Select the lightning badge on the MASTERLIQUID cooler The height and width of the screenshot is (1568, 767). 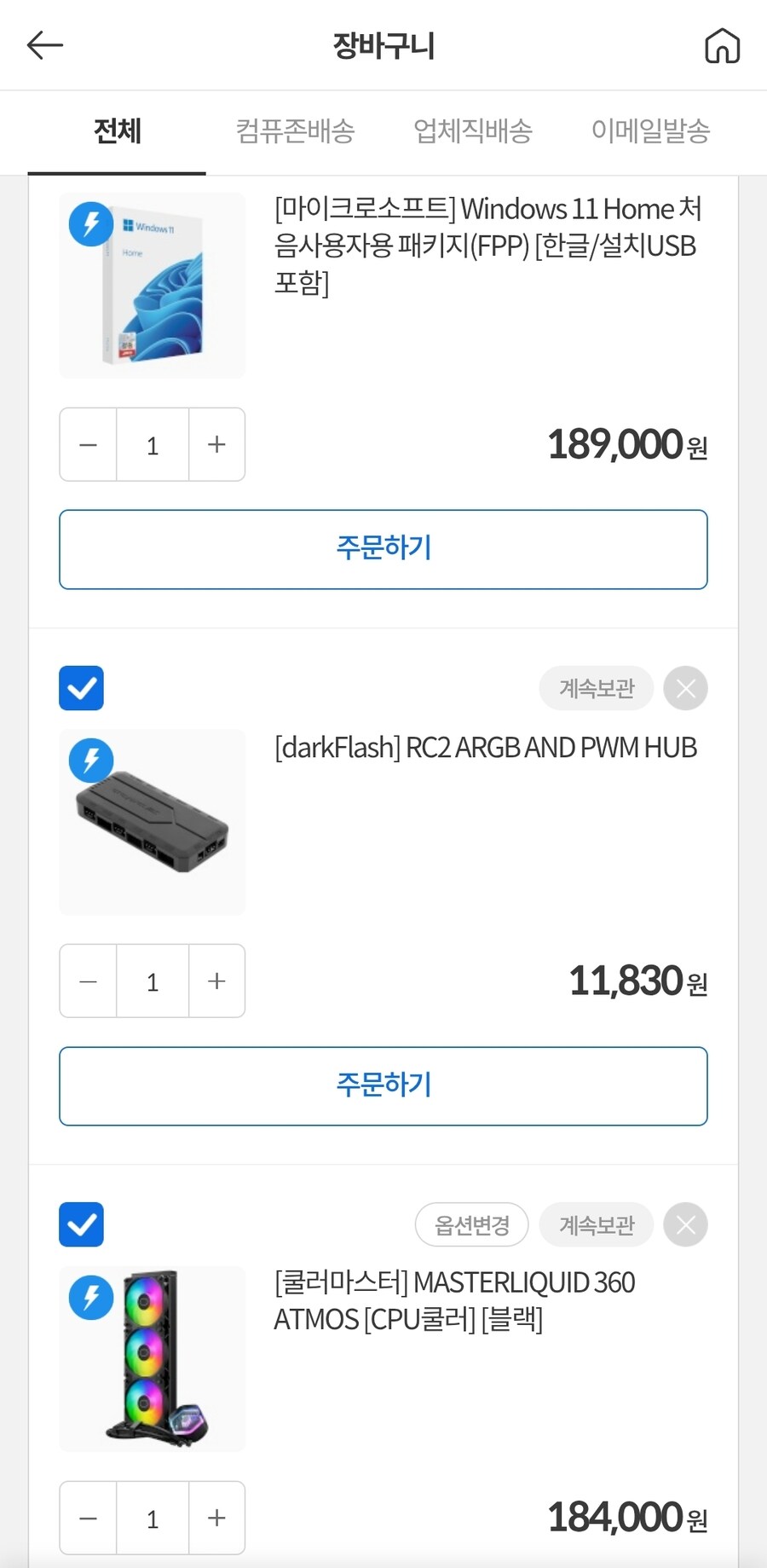[x=89, y=1297]
